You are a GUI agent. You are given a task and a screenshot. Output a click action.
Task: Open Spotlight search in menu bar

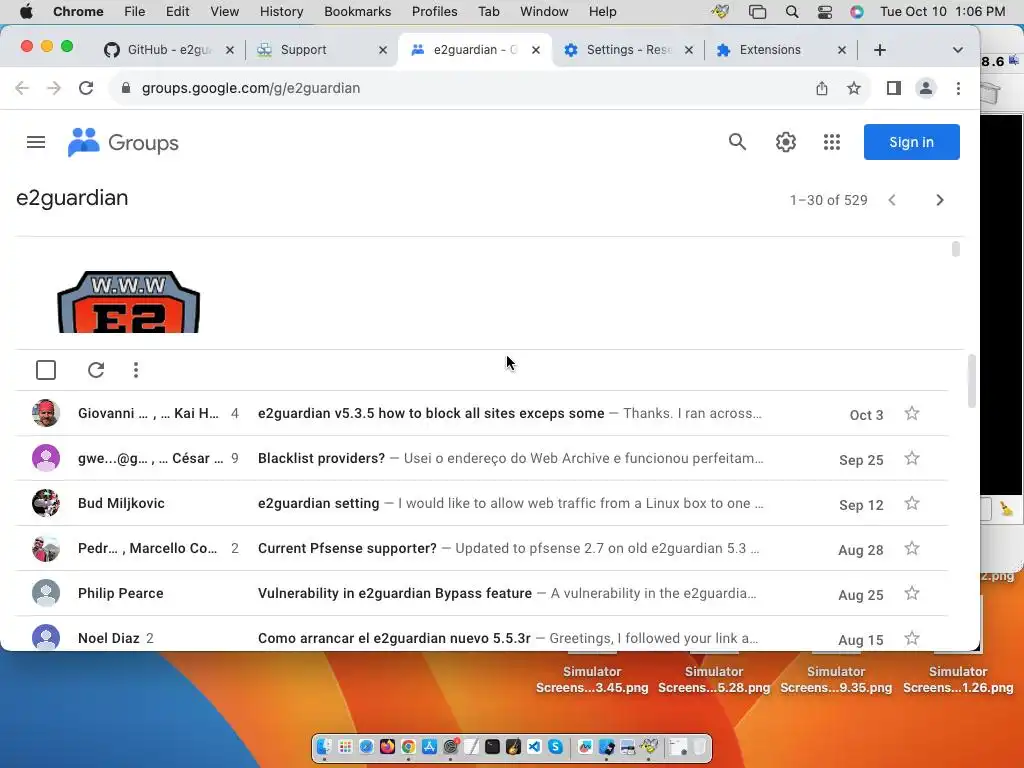coord(792,12)
